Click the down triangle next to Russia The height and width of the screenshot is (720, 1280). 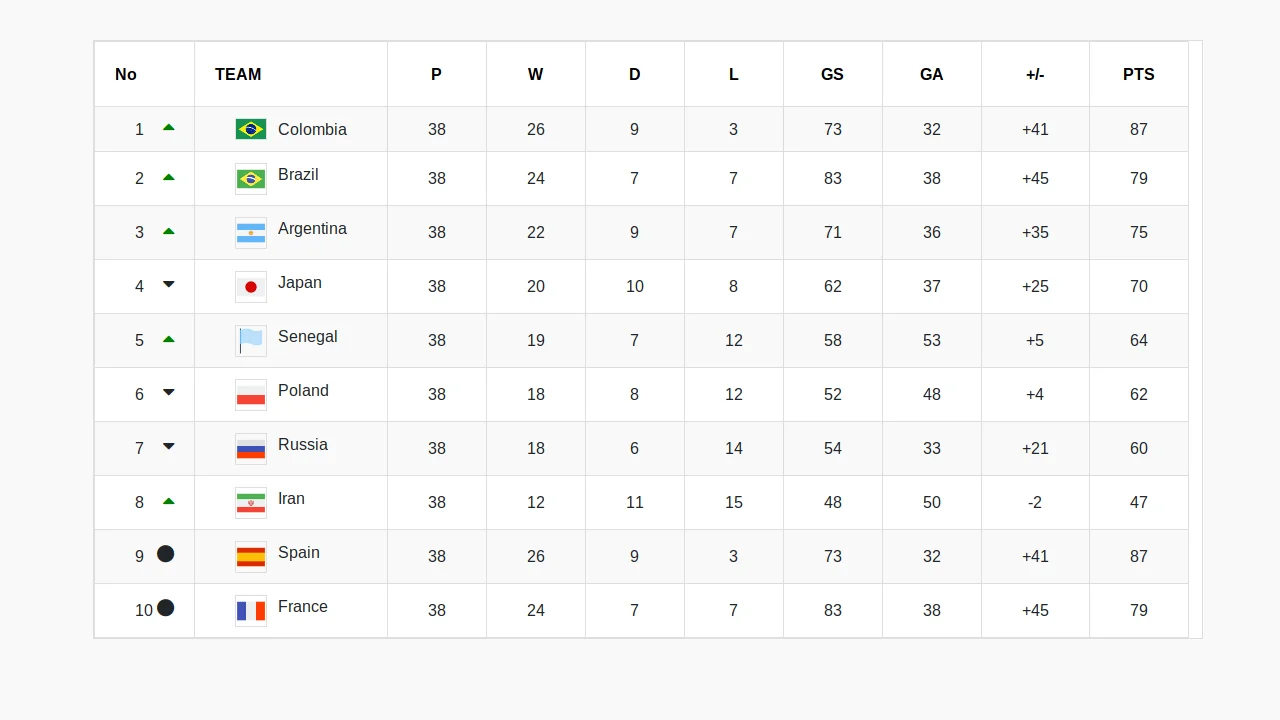(x=169, y=446)
